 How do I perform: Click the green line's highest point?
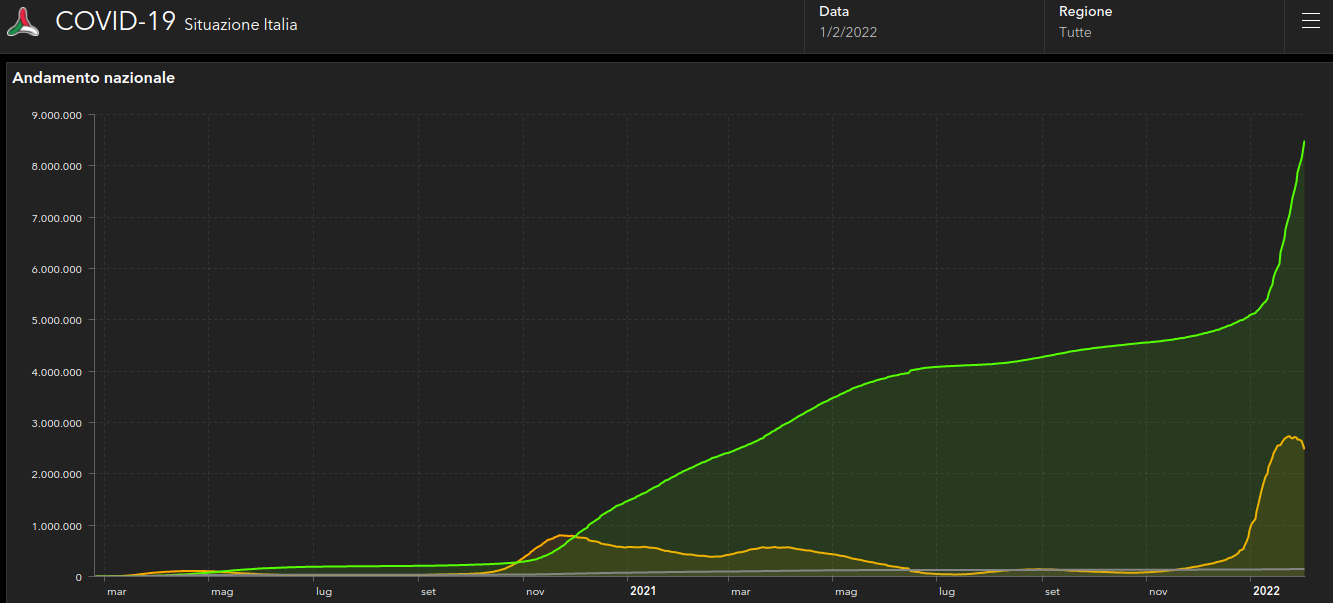(x=1304, y=142)
